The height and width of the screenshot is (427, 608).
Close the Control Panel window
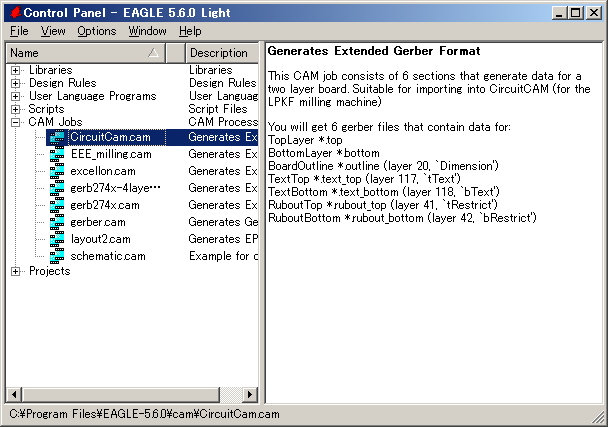tap(594, 13)
